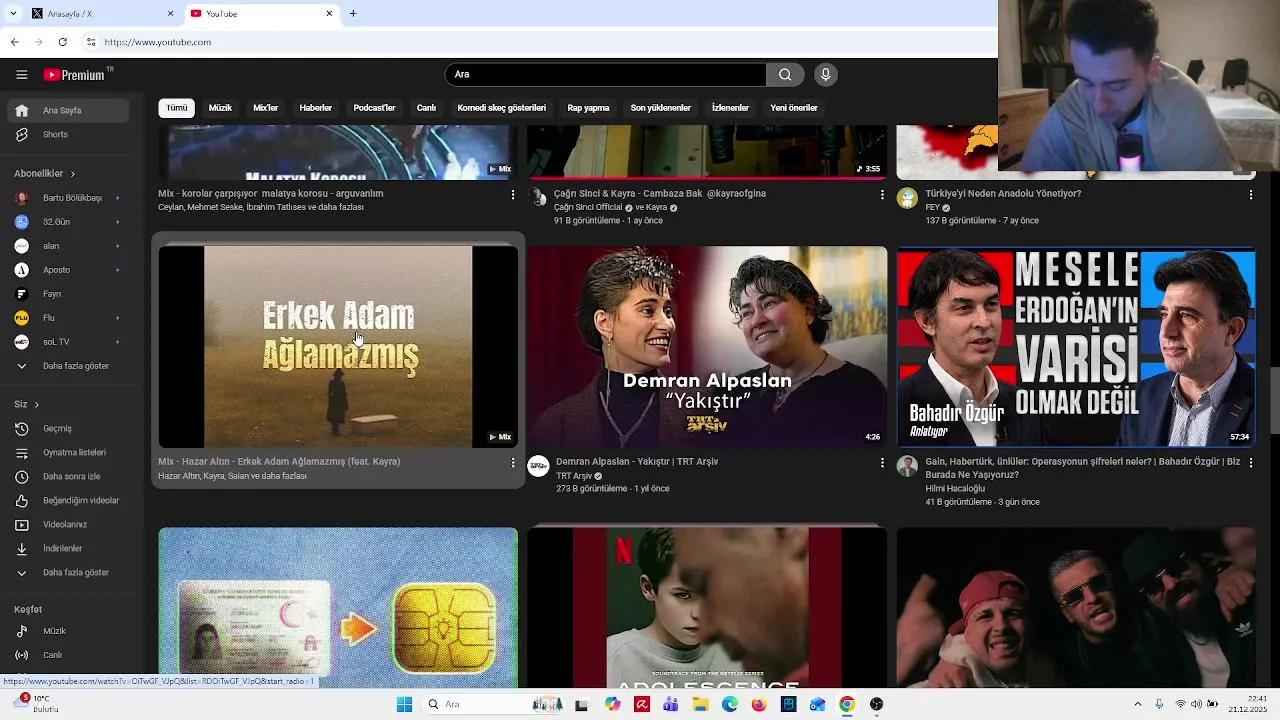Image resolution: width=1280 pixels, height=720 pixels.
Task: Open volume settings in system tray
Action: tap(1199, 704)
